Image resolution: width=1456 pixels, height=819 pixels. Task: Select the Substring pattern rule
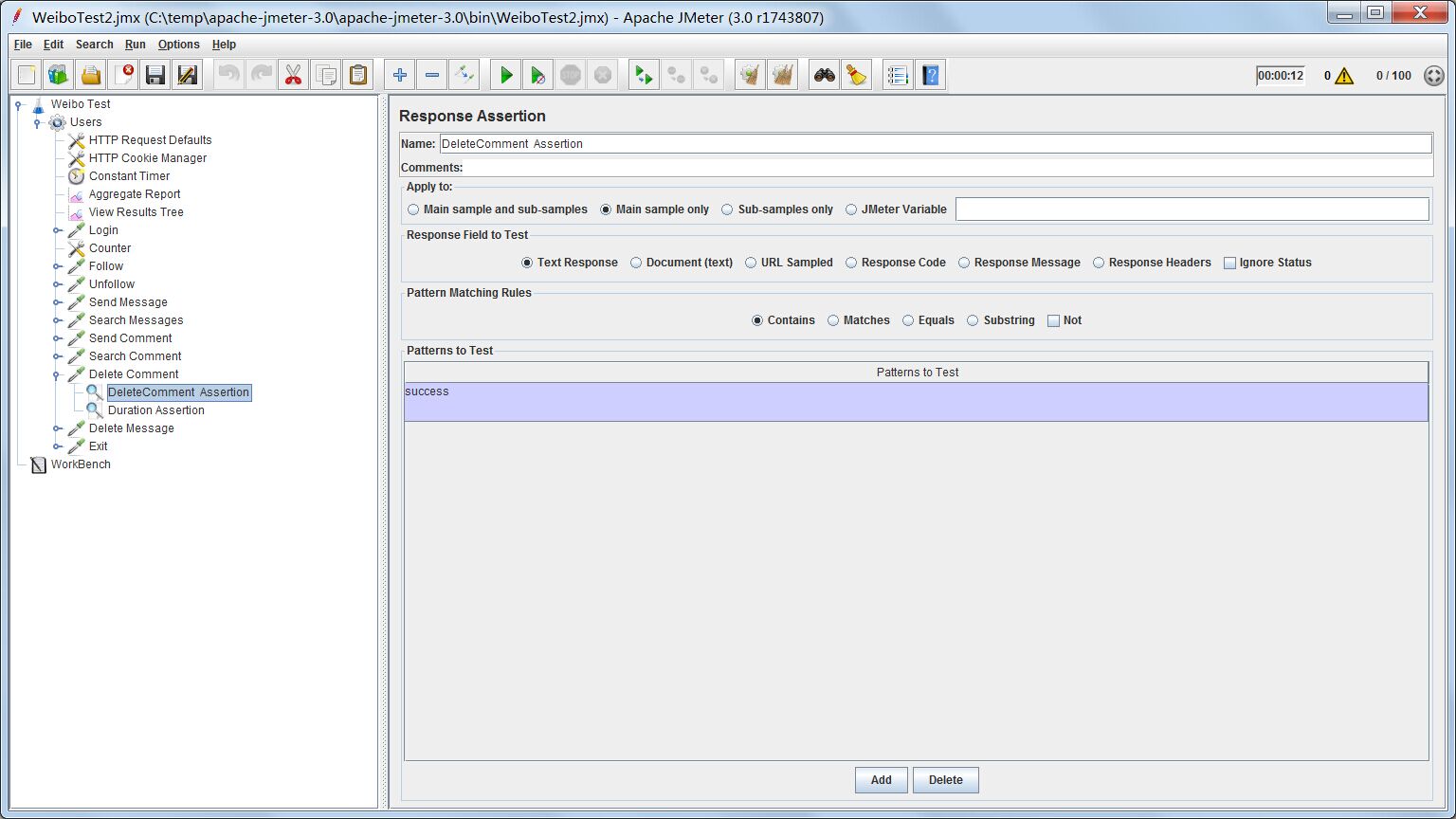[1001, 320]
